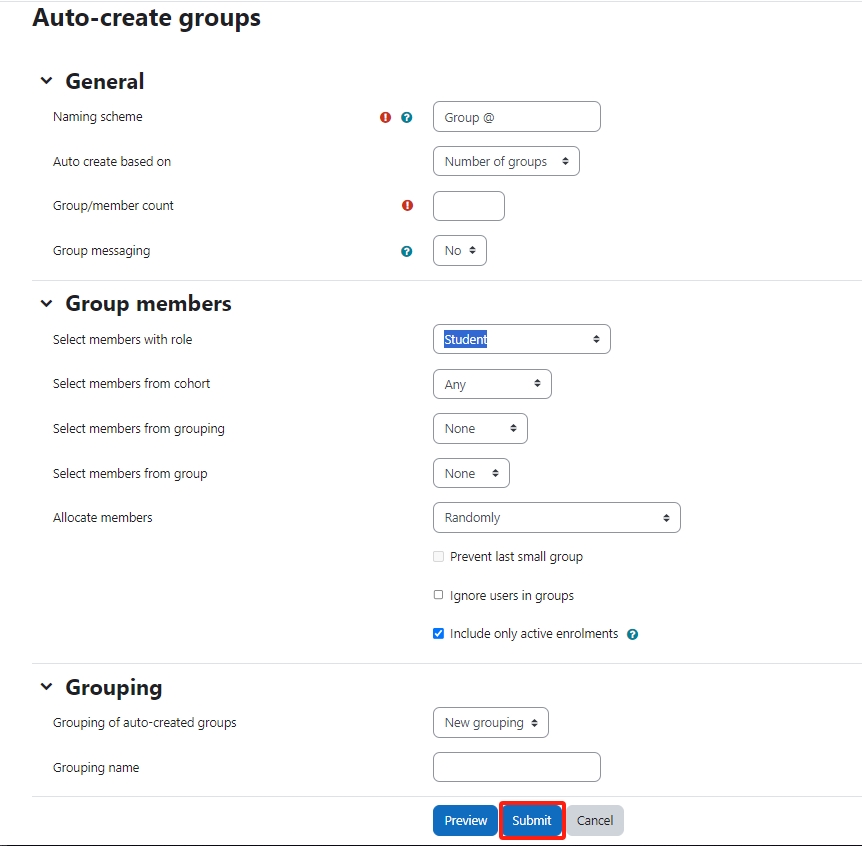This screenshot has height=846, width=862.
Task: Click the required-field icon beside Naming scheme
Action: coord(385,117)
